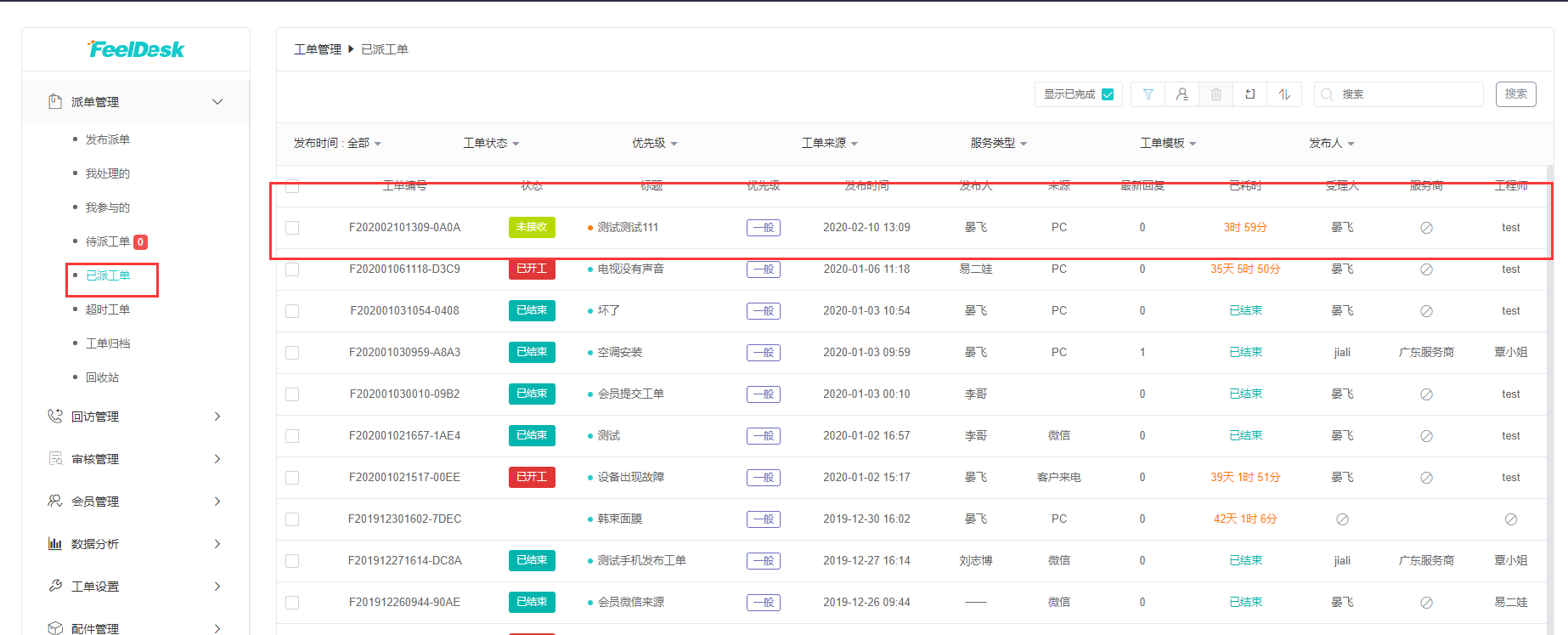1568x635 pixels.
Task: Open the 工单来源 filter dropdown
Action: (829, 143)
